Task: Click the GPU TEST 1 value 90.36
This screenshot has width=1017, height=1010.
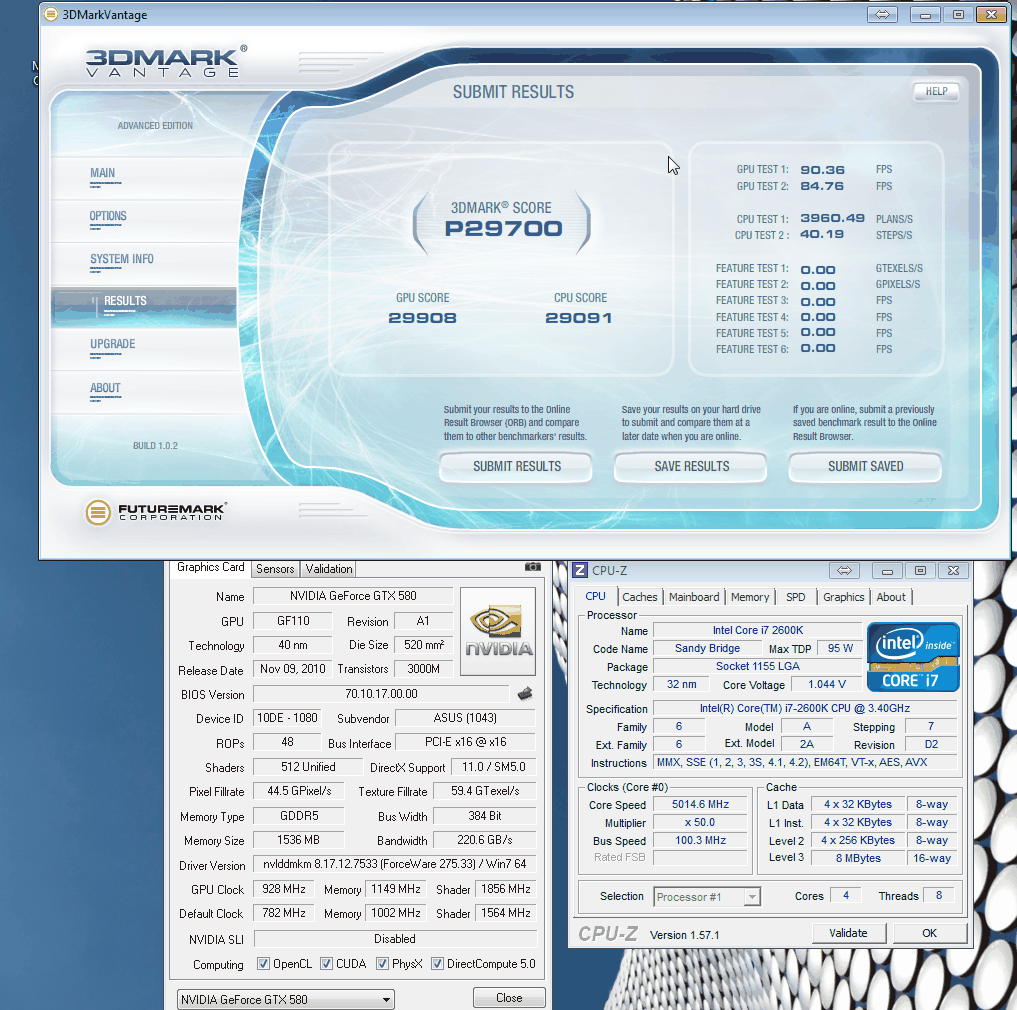Action: click(x=822, y=170)
